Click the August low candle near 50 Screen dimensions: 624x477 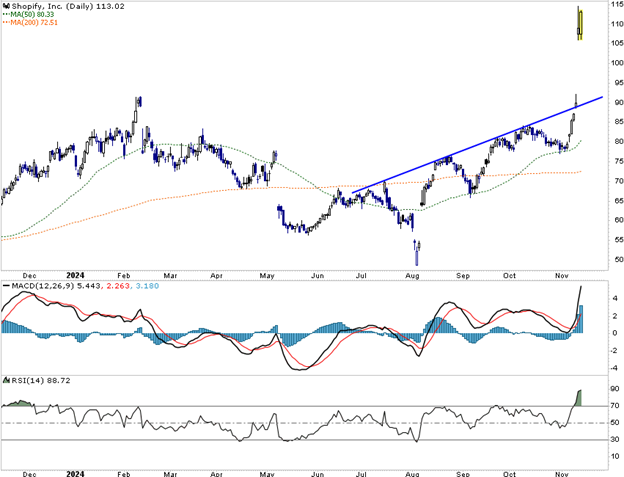(415, 255)
